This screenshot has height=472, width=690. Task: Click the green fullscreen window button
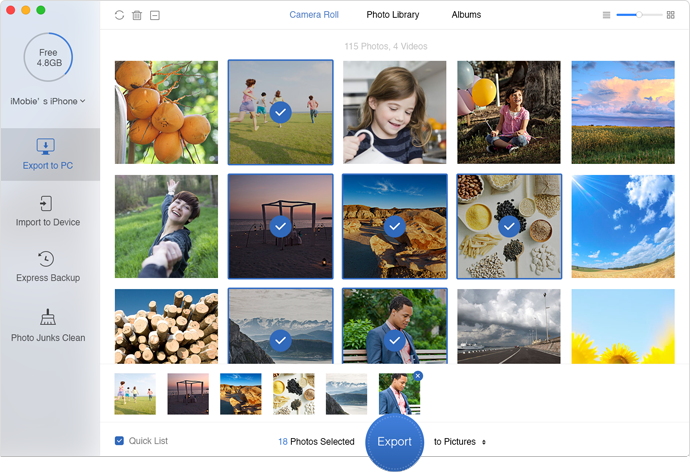pos(41,10)
